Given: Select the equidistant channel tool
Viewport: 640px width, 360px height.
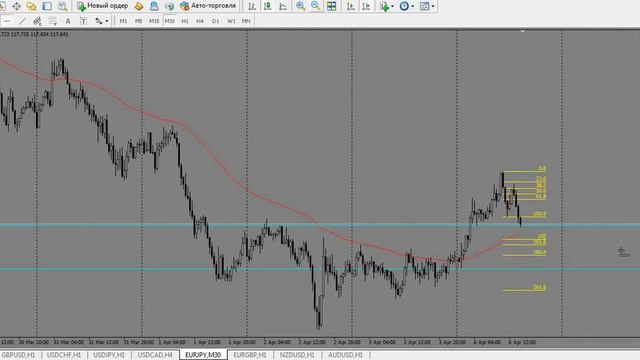Looking at the screenshot, I should 37,21.
